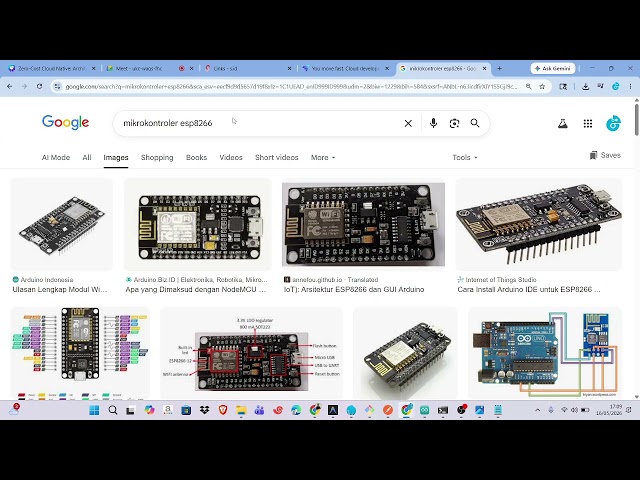Click the browser address bar URL
The width and height of the screenshot is (640, 480).
coord(291,87)
